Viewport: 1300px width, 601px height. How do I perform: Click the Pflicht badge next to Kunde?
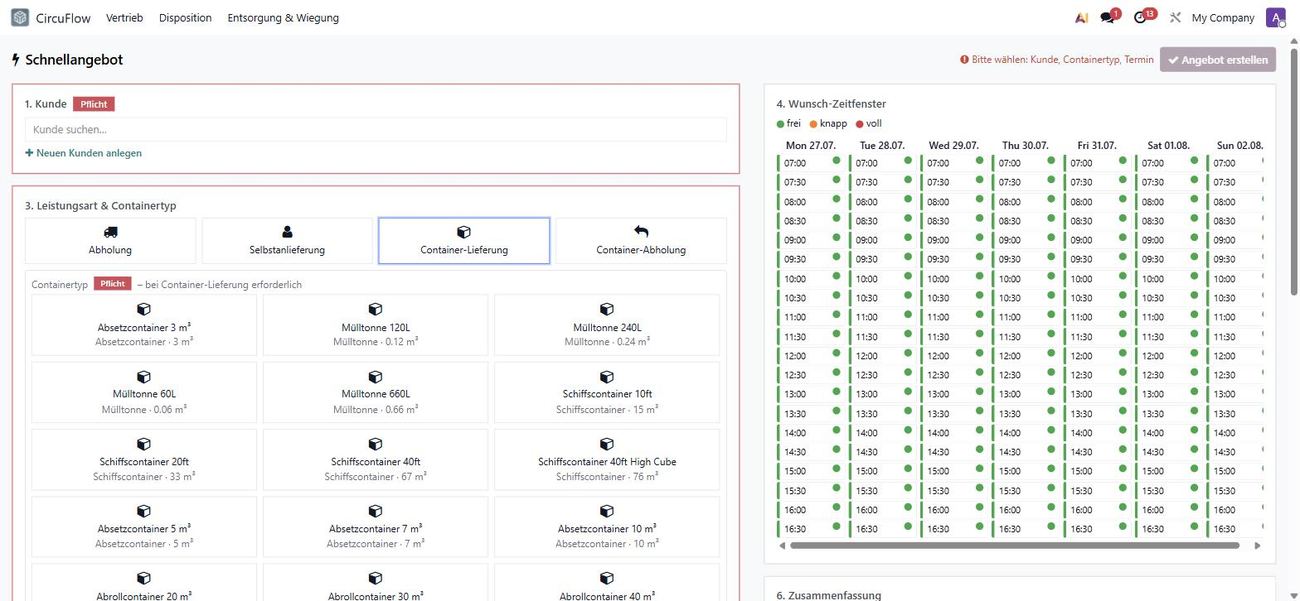click(94, 104)
